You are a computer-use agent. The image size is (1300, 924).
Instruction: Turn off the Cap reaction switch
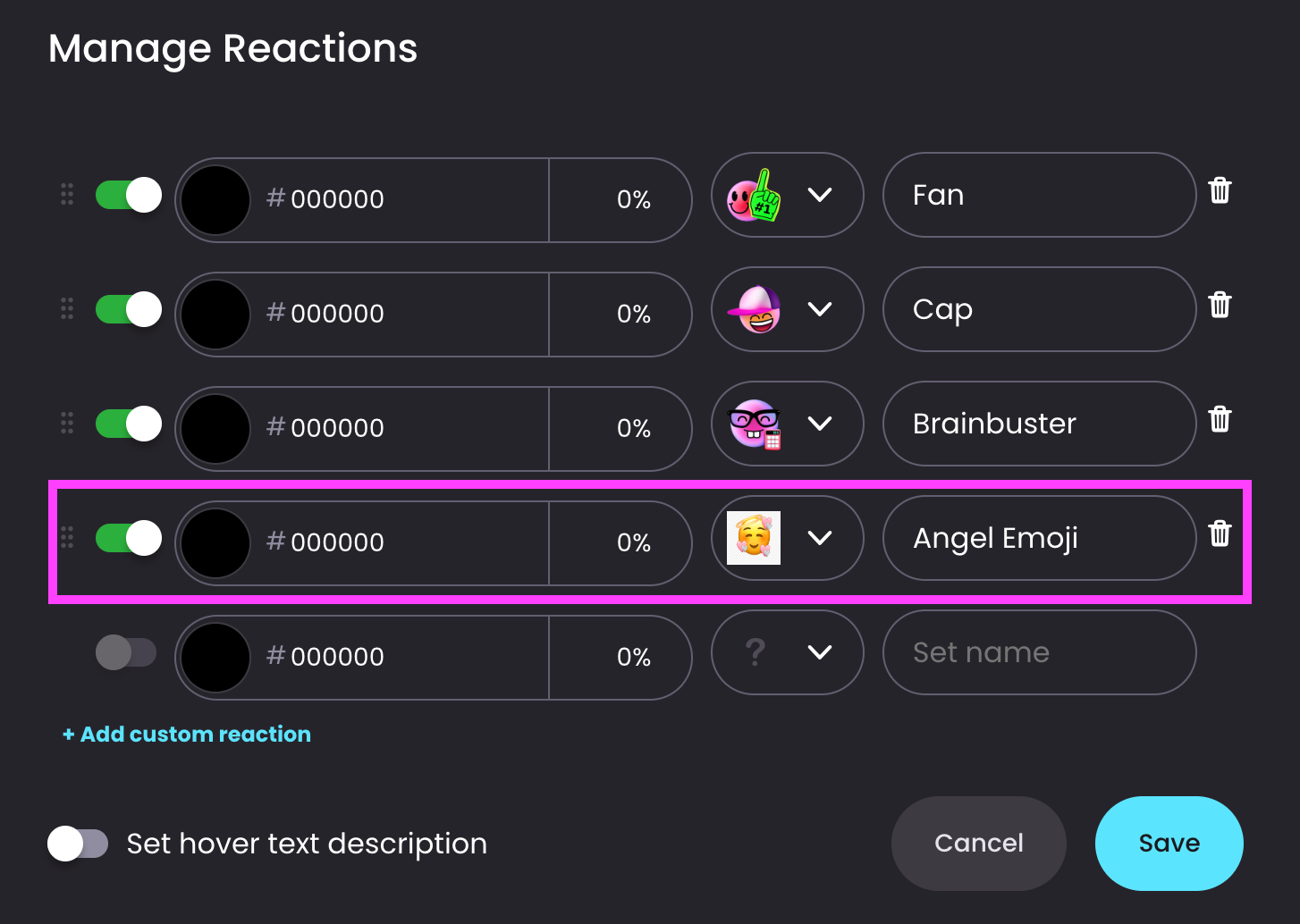tap(129, 309)
